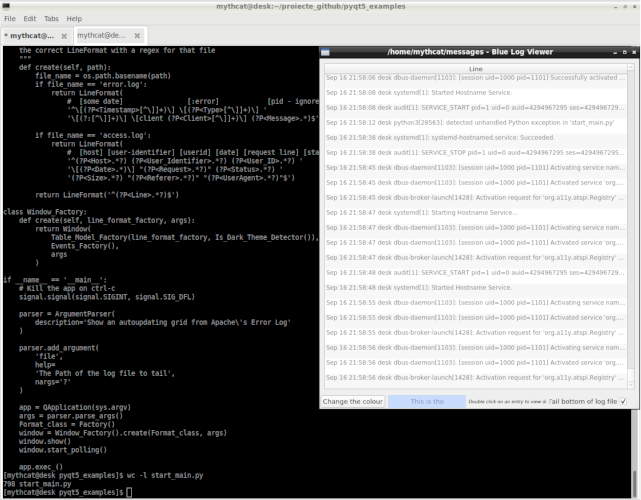Select row Starting Hostname Service
This screenshot has width=641, height=500.
pos(476,213)
